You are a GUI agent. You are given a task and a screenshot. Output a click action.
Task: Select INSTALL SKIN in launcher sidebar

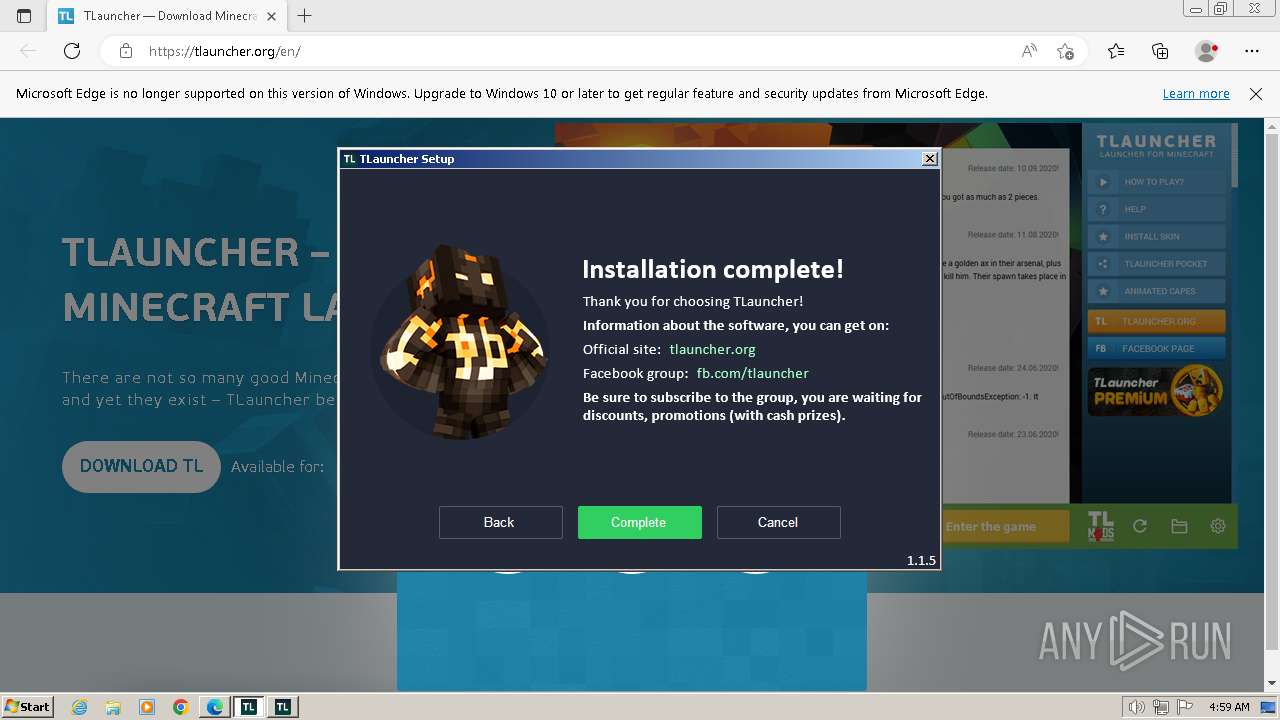[1157, 237]
